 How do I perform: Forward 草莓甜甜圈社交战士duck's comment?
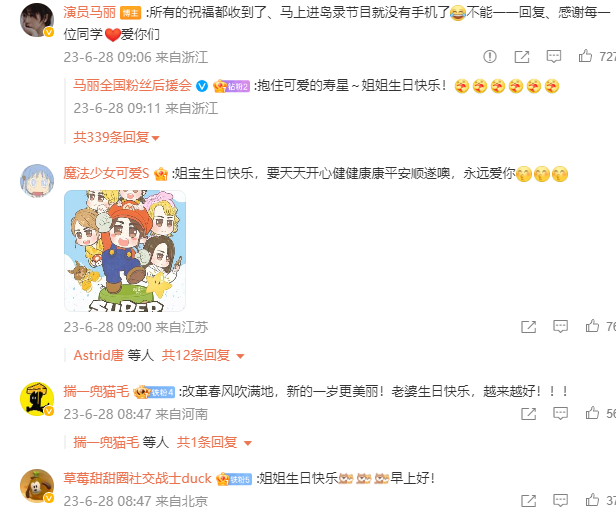pos(528,501)
